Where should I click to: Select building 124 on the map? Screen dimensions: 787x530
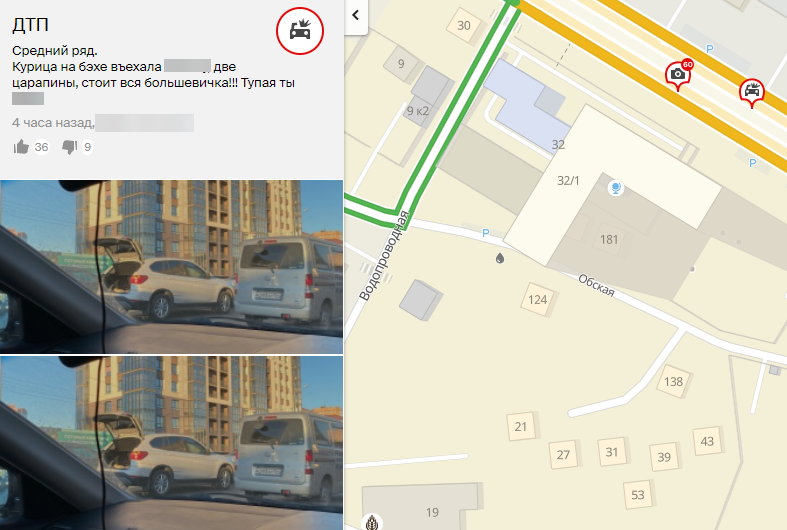(x=537, y=300)
